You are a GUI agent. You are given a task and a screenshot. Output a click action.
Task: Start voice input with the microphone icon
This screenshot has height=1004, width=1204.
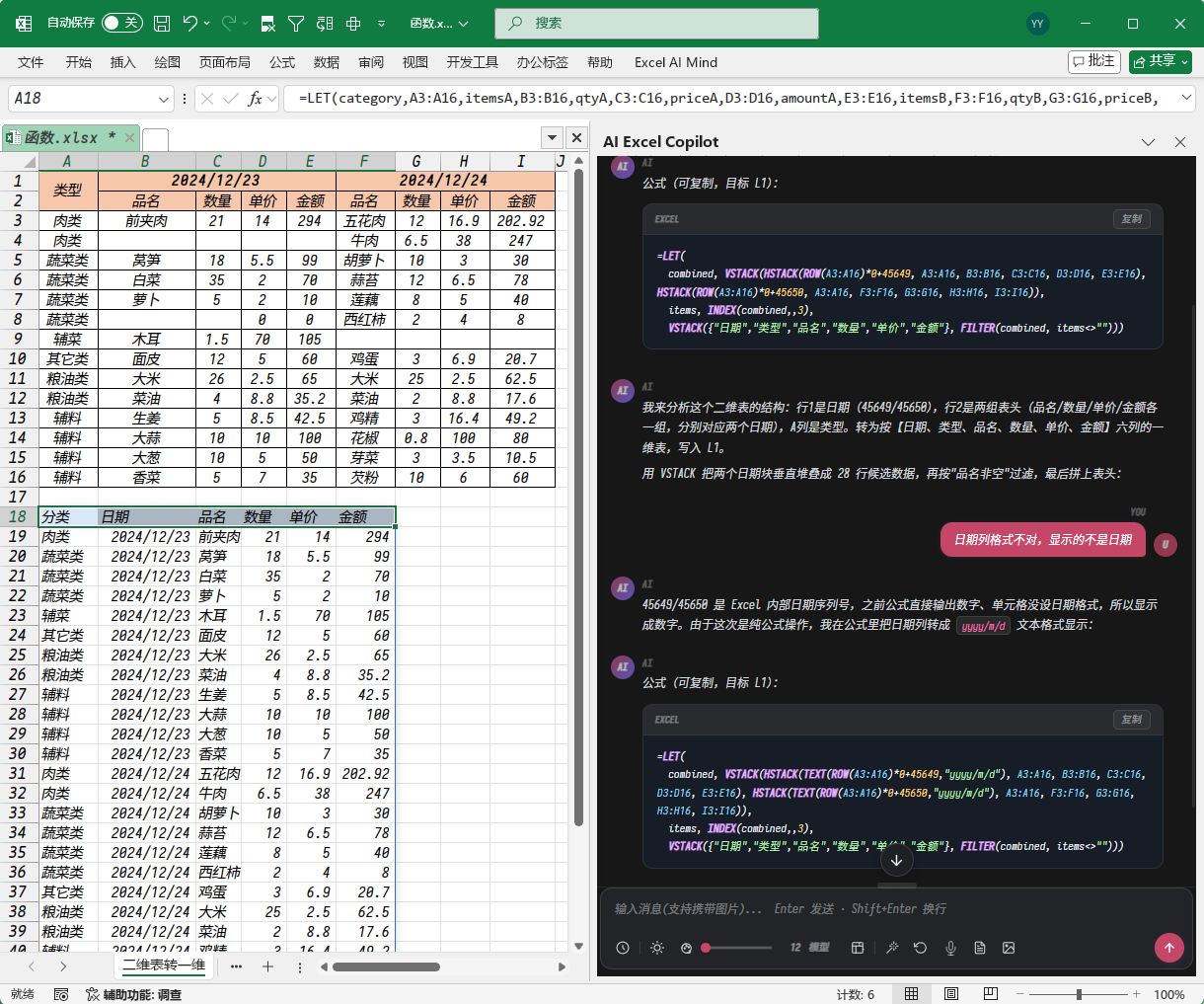click(x=950, y=948)
